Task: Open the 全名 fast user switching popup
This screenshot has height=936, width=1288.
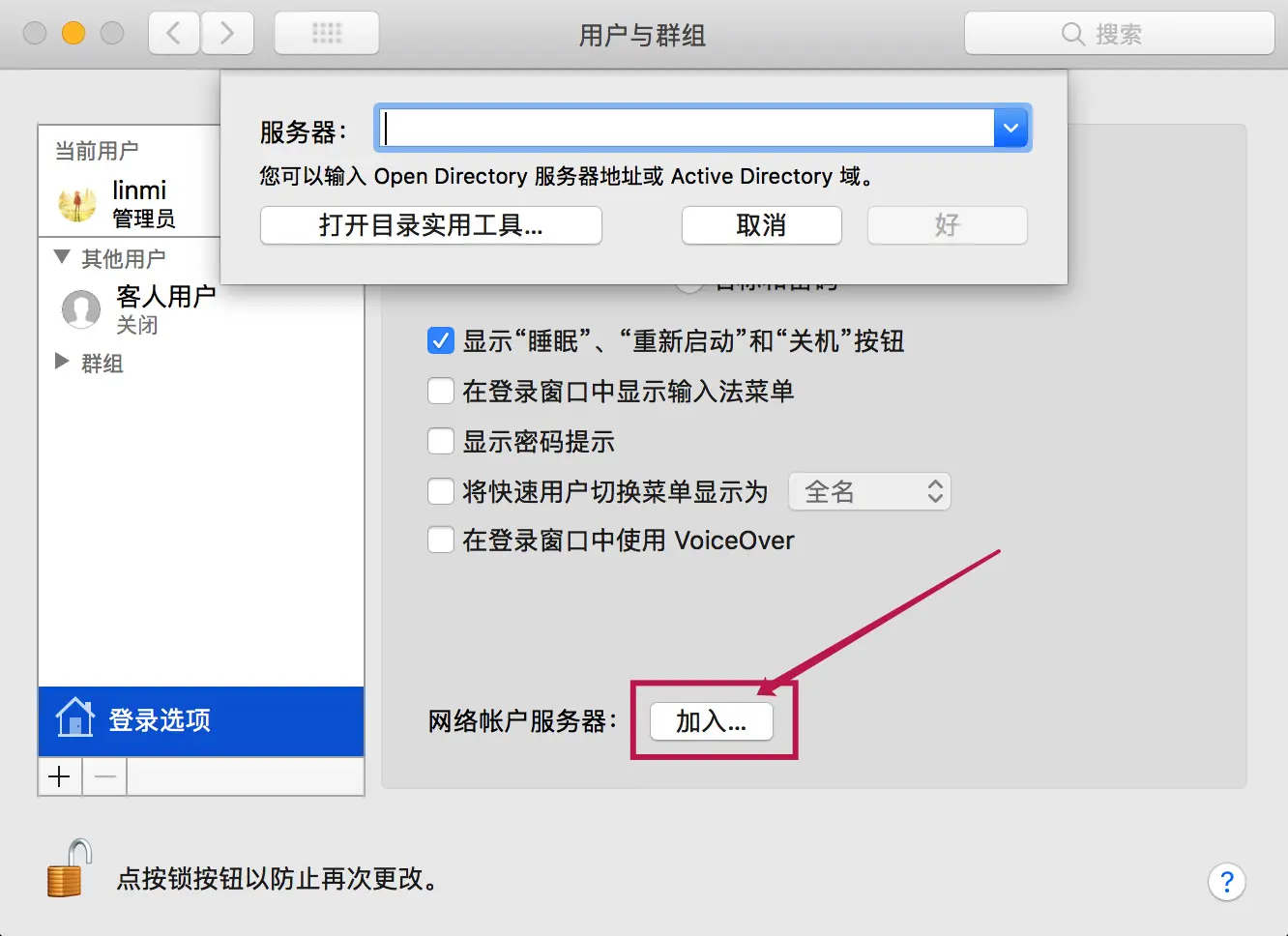Action: point(869,491)
